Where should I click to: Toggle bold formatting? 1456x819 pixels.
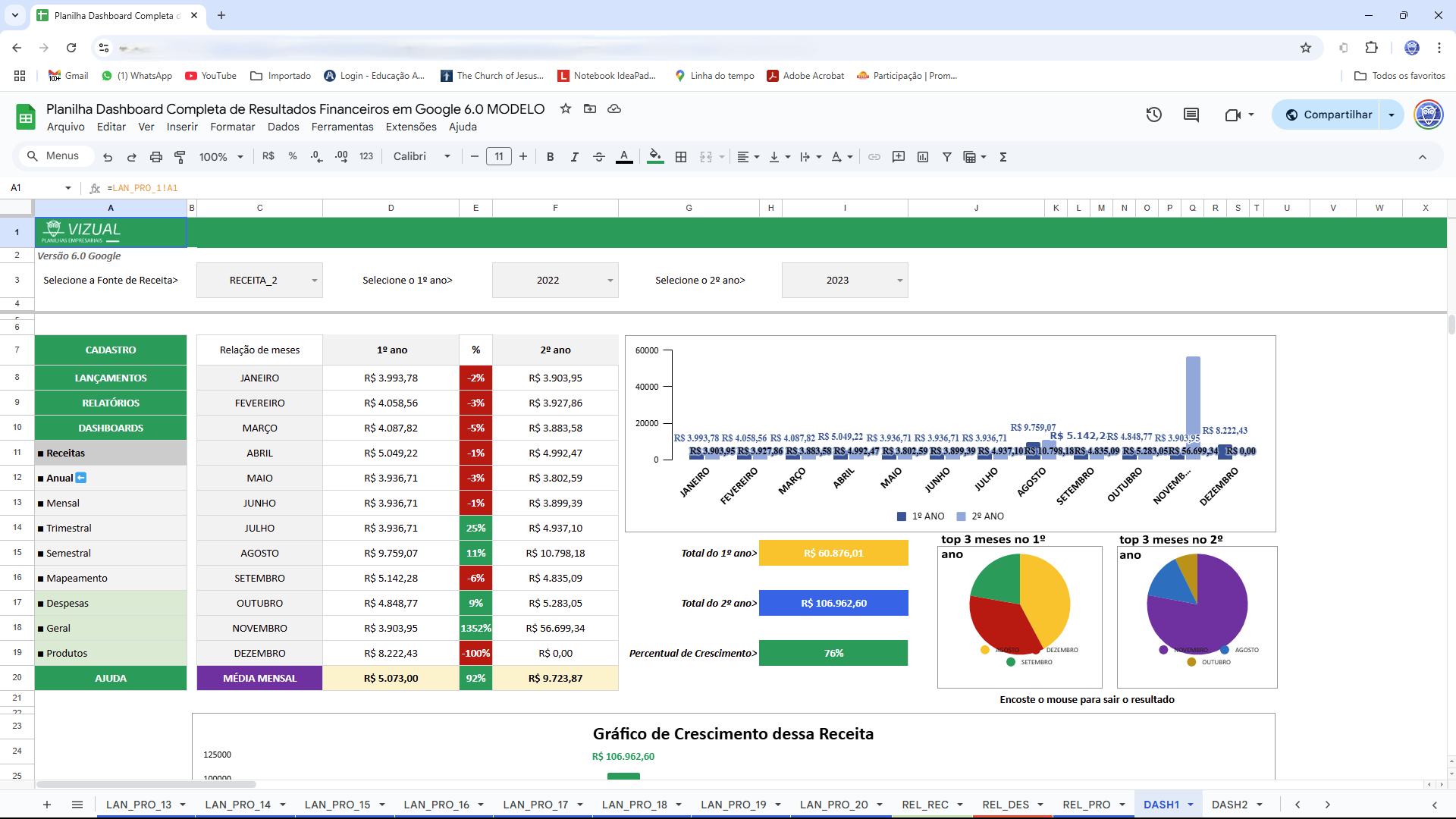[550, 157]
